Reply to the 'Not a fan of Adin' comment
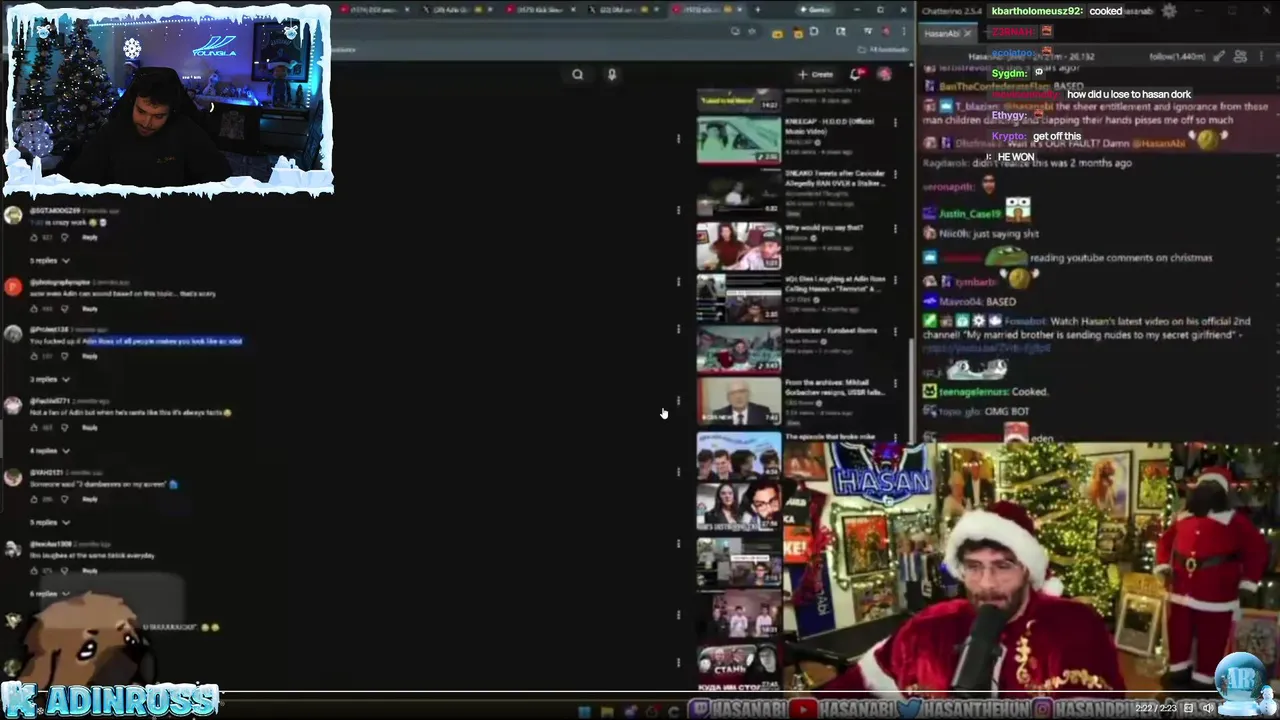The image size is (1280, 720). click(x=90, y=427)
